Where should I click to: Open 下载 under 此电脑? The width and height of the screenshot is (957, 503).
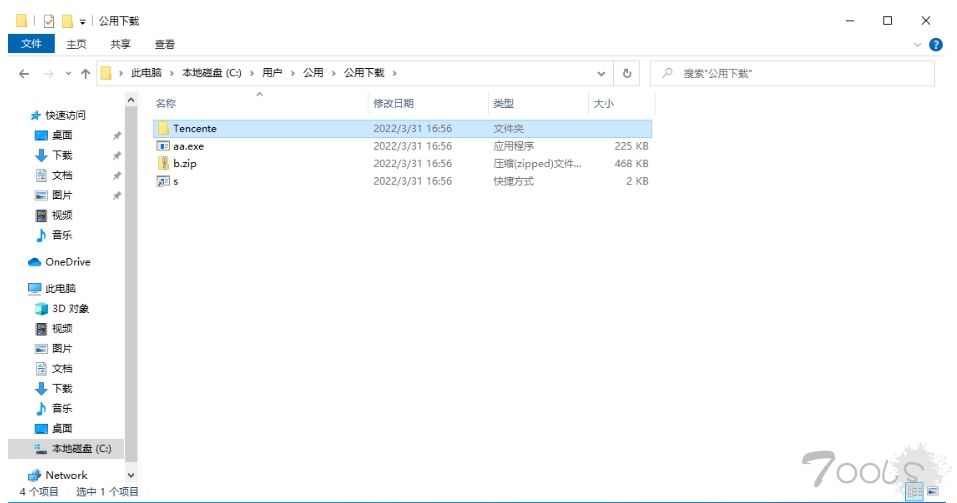[62, 388]
